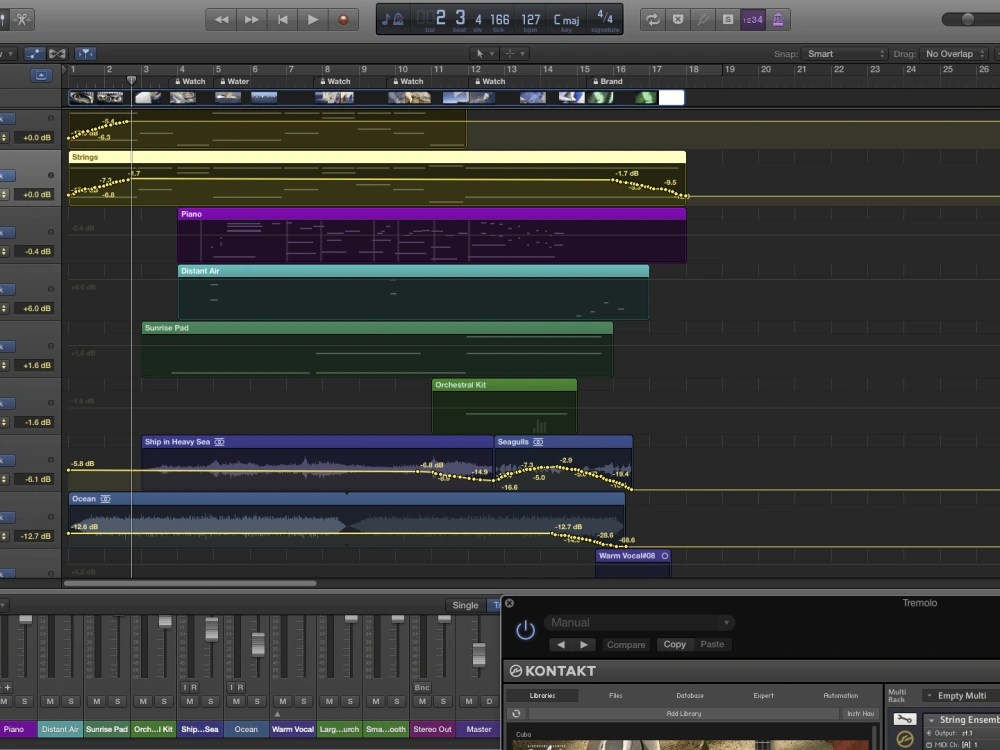
Task: Toggle the automation view button
Action: coord(34,54)
